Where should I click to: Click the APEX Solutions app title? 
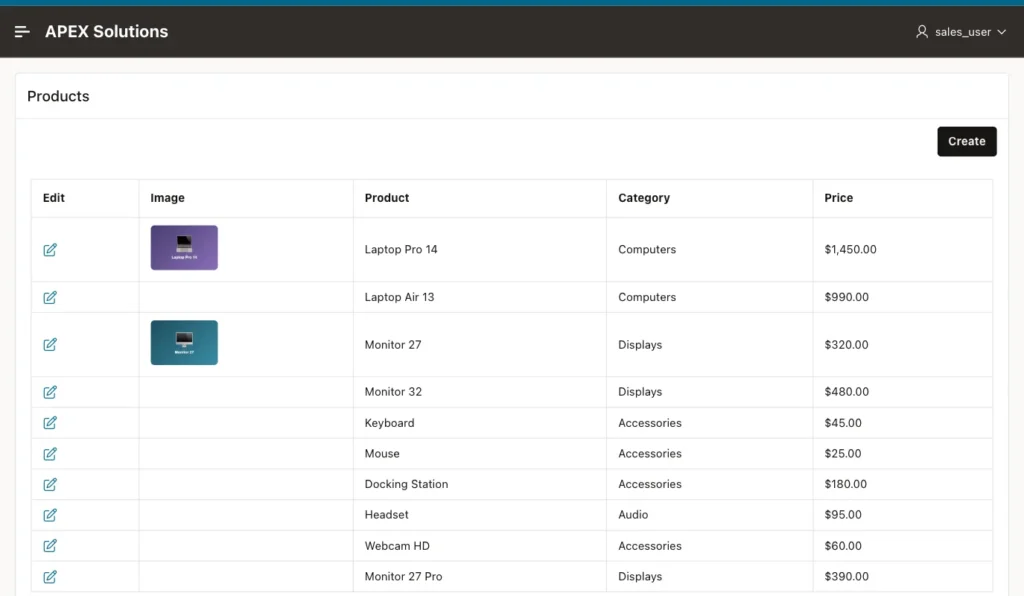106,31
